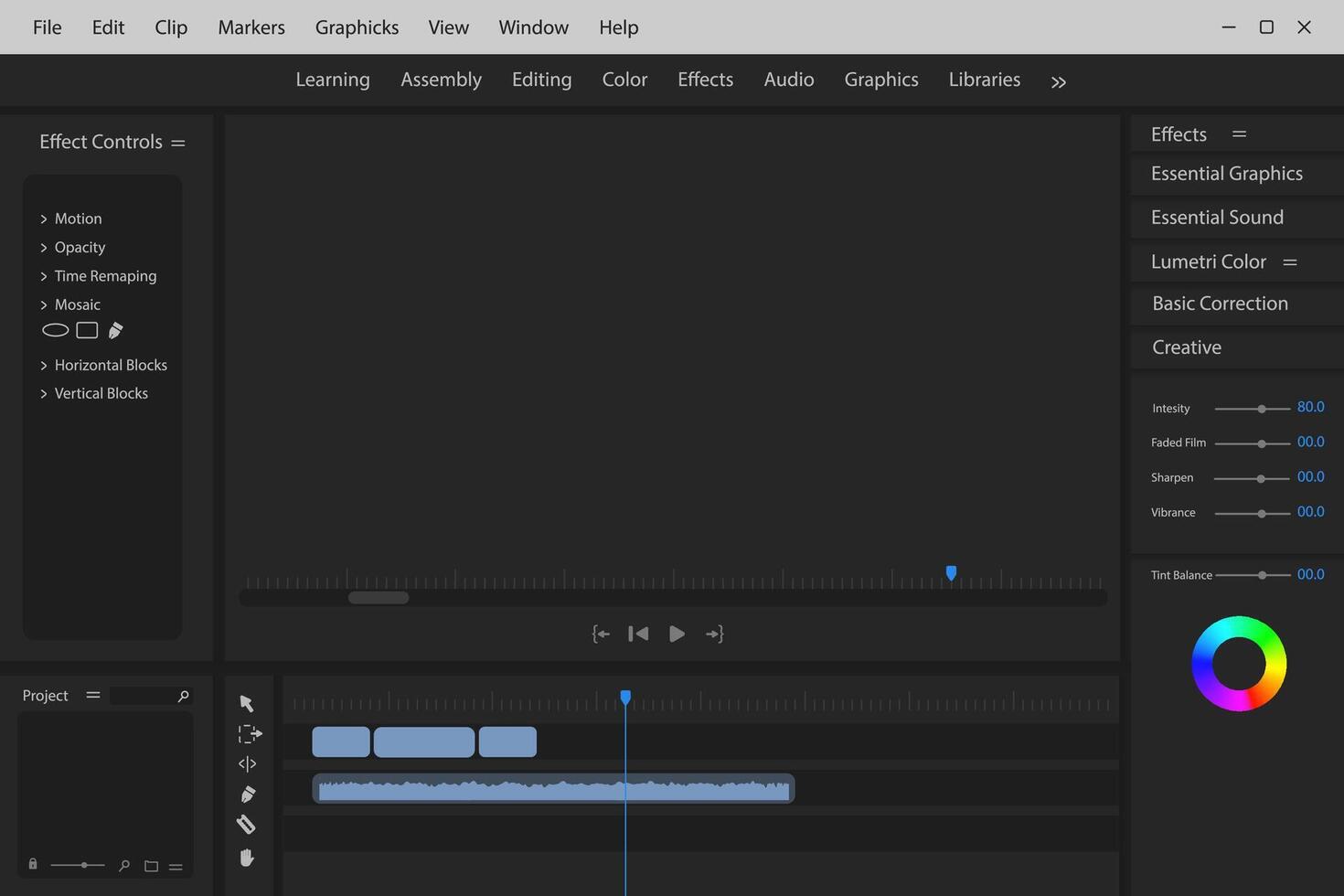The image size is (1344, 896).
Task: Select the Track Select Forward tool
Action: 250,733
